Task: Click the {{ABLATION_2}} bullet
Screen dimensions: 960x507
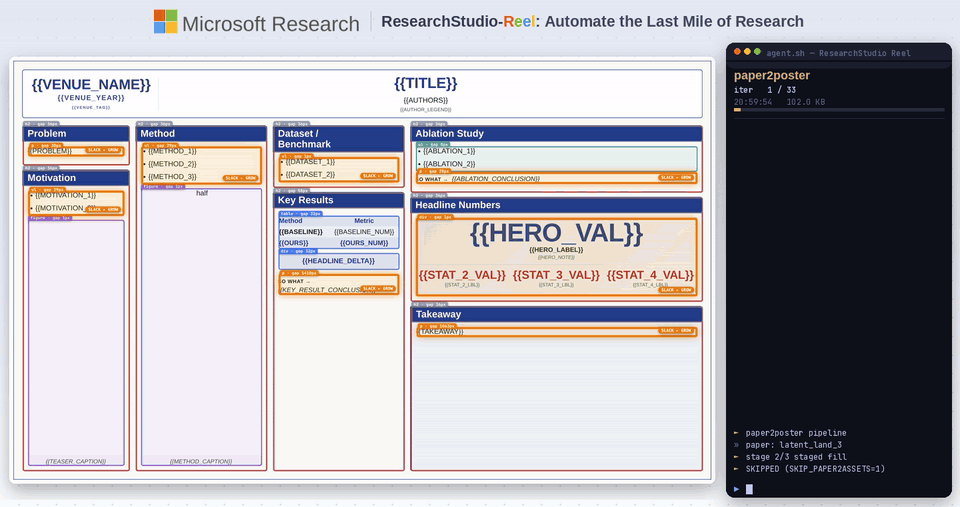Action: (x=449, y=164)
